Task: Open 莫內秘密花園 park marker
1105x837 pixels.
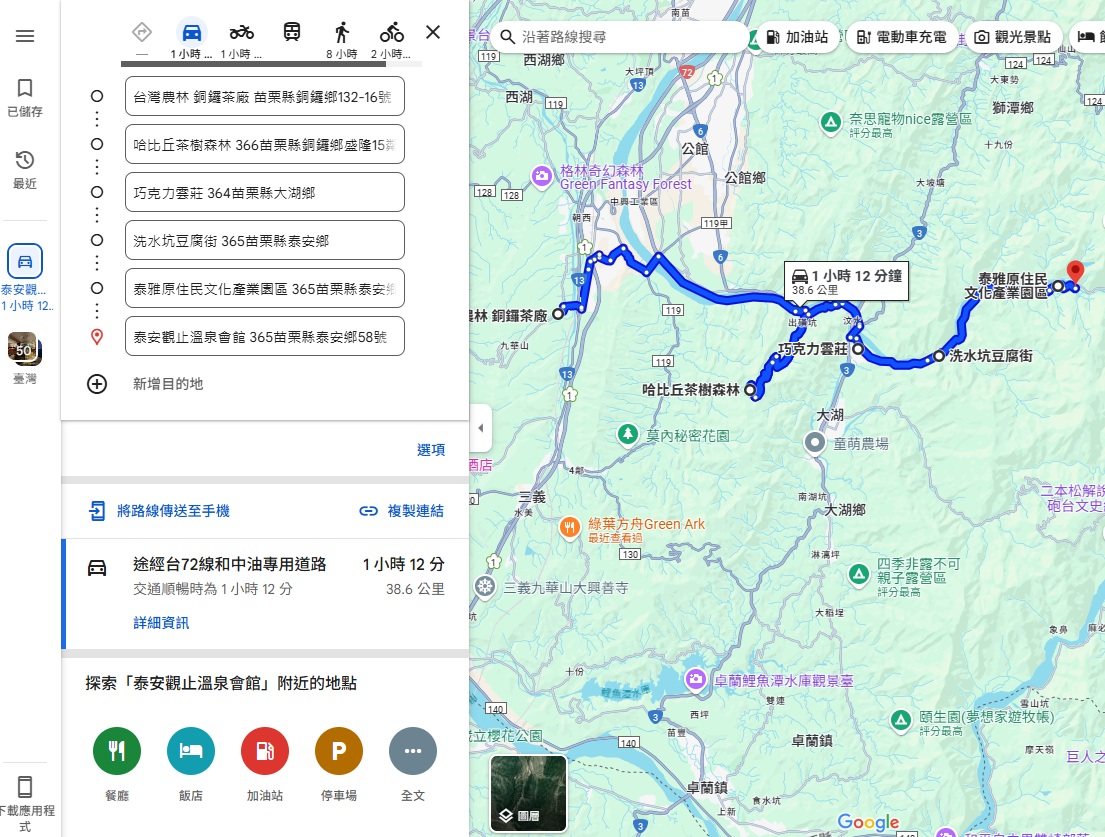Action: coord(627,434)
